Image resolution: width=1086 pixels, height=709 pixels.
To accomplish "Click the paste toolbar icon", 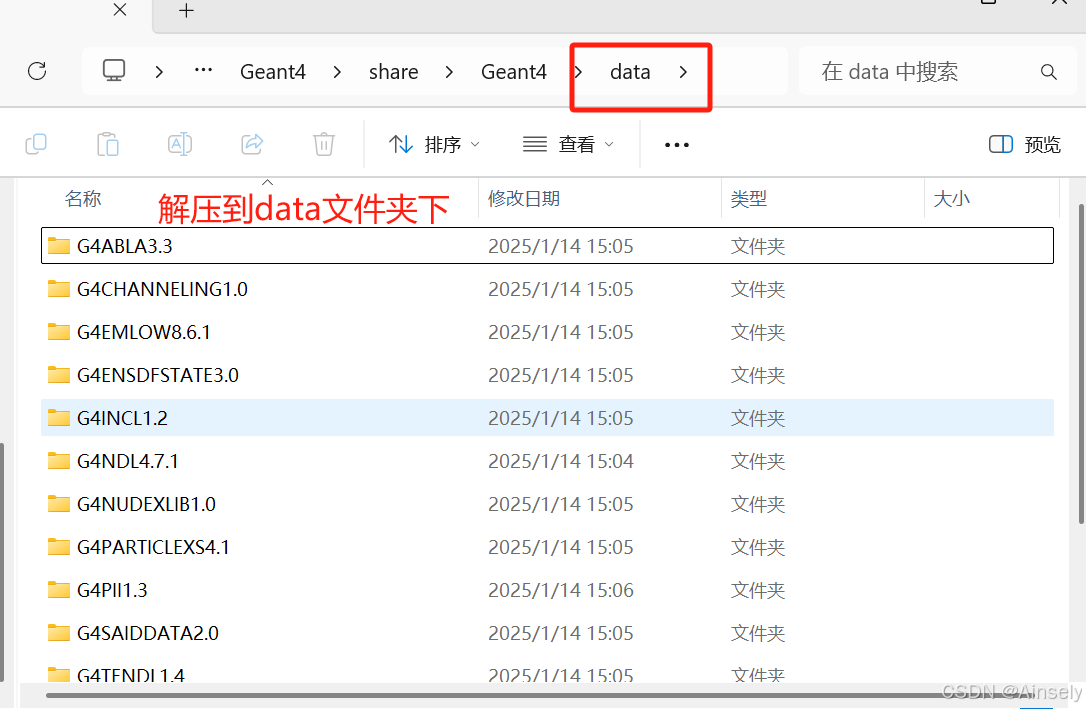I will point(108,144).
